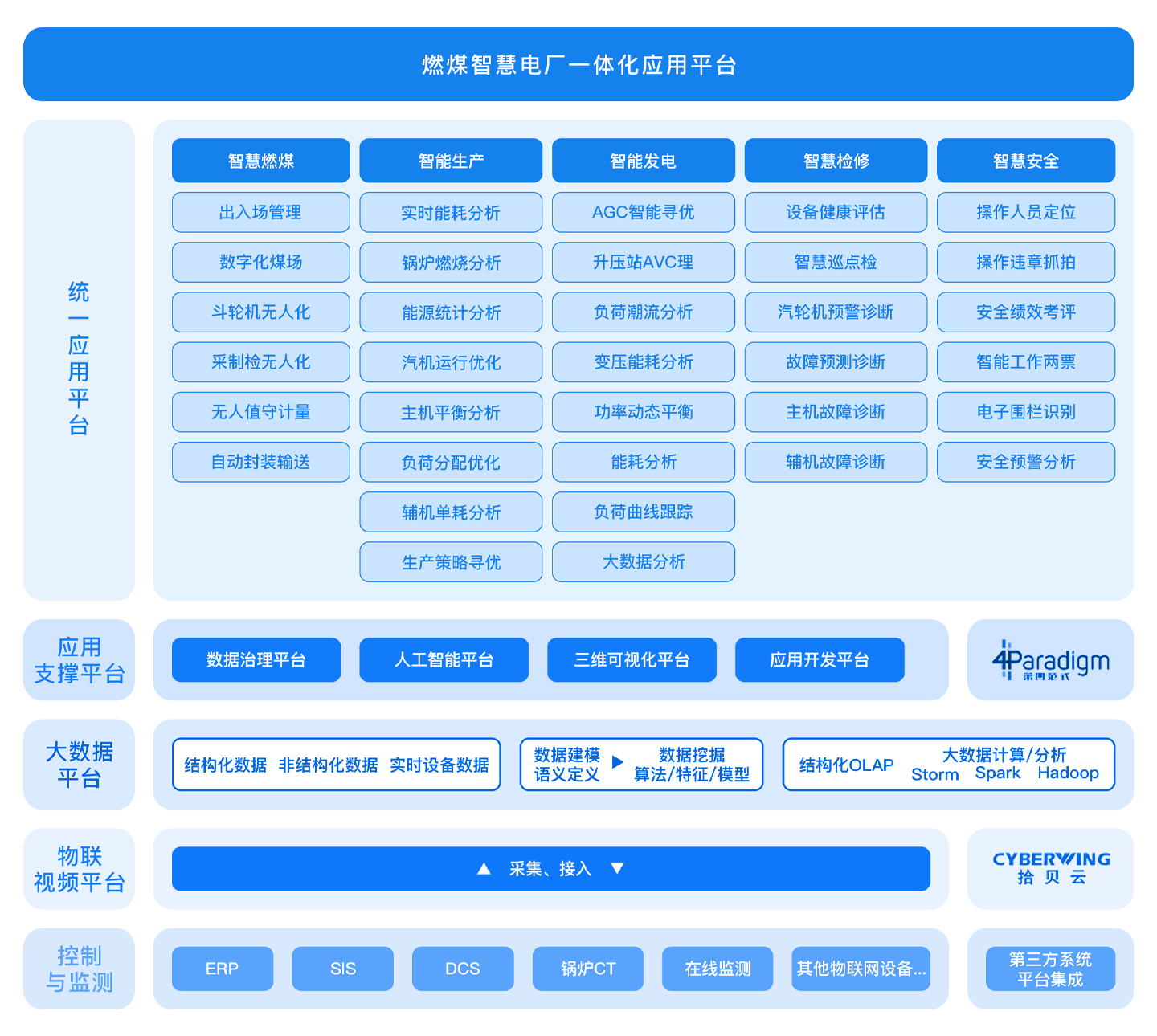The height and width of the screenshot is (1036, 1157).
Task: Click the 锅炉CT block
Action: [588, 969]
